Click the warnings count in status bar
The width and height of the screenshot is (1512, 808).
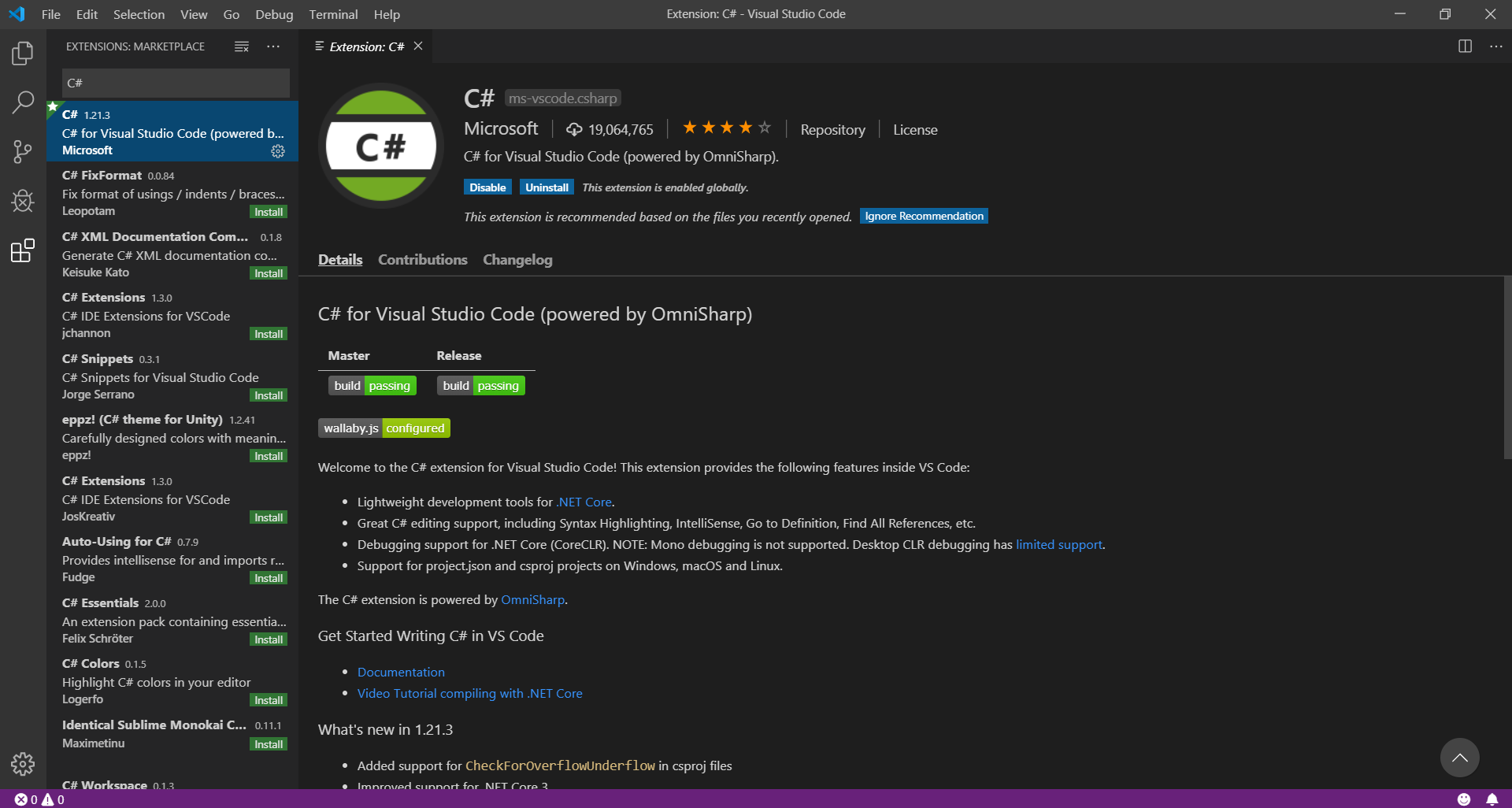53,799
